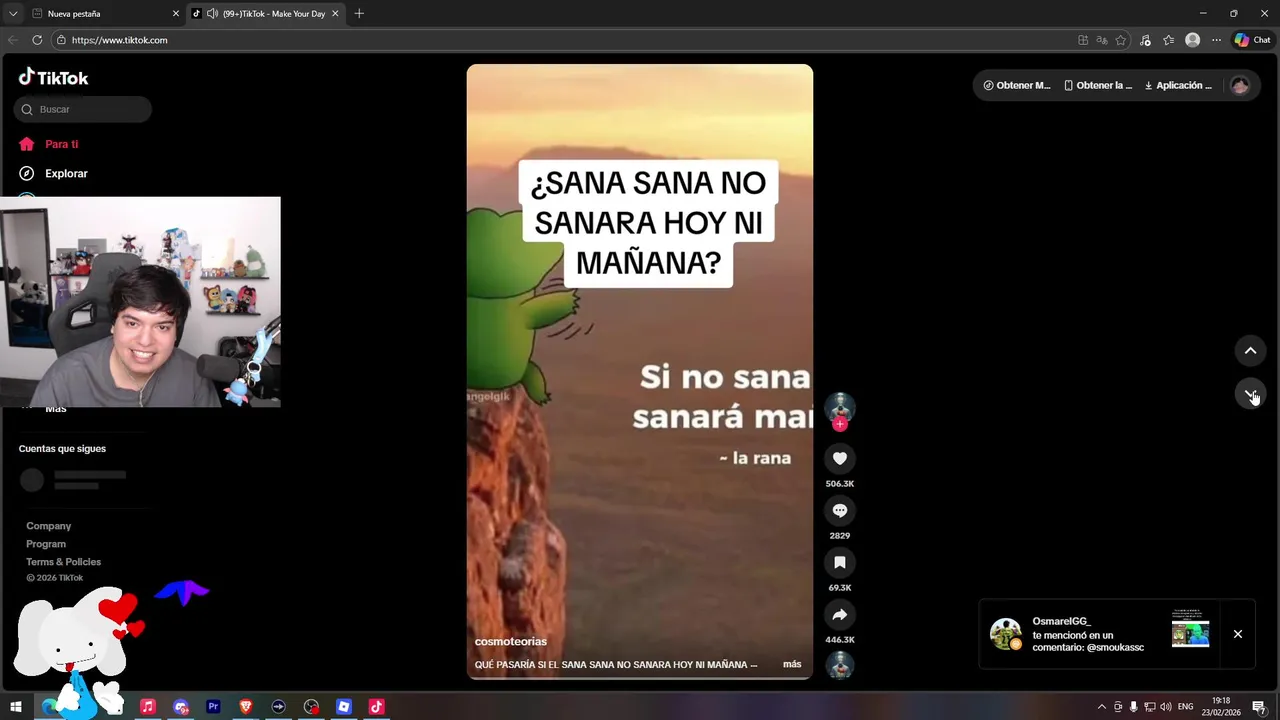Share the video using the arrow icon
This screenshot has width=1280, height=720.
coord(840,615)
